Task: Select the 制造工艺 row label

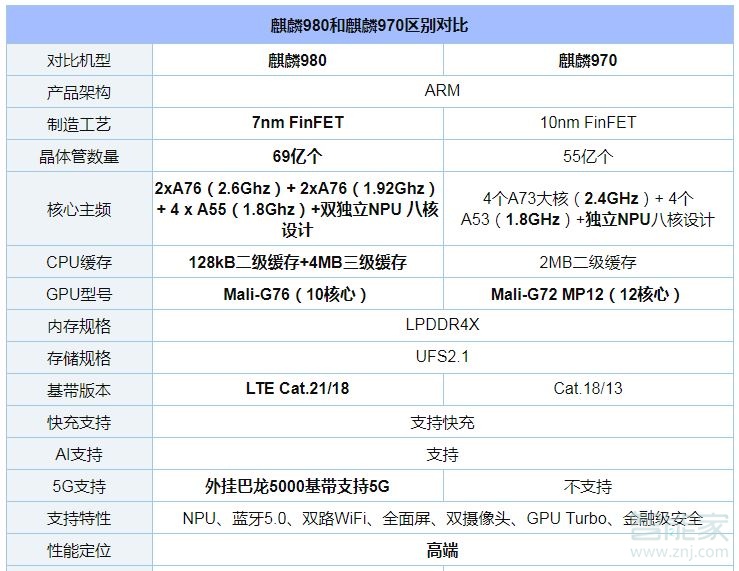Action: click(x=79, y=124)
